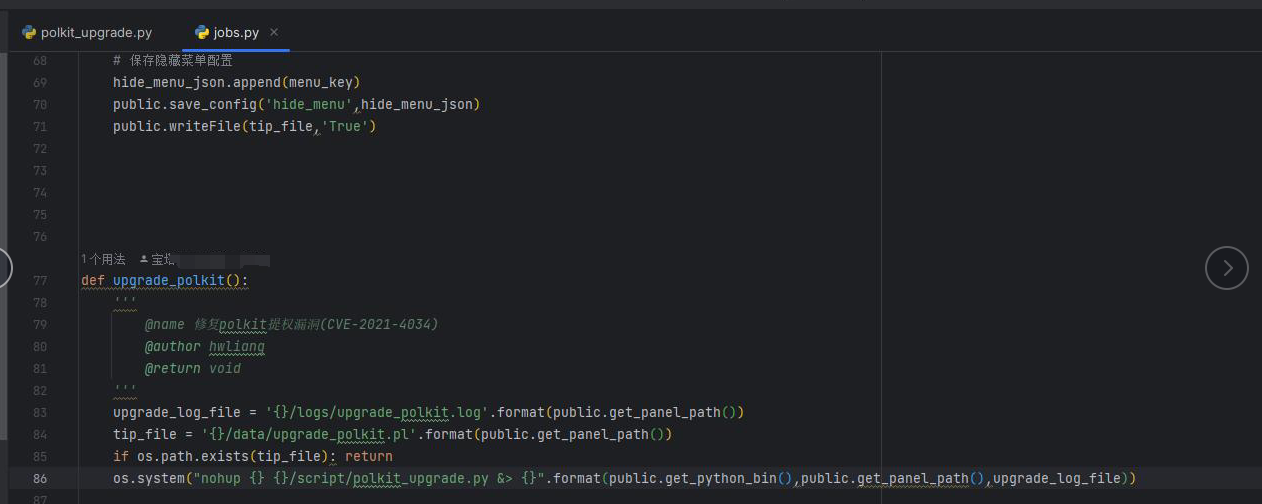Screen dimensions: 1262x504
Task: Click the 'upgrade_log_file' variable on line 83
Action: [x=177, y=413]
